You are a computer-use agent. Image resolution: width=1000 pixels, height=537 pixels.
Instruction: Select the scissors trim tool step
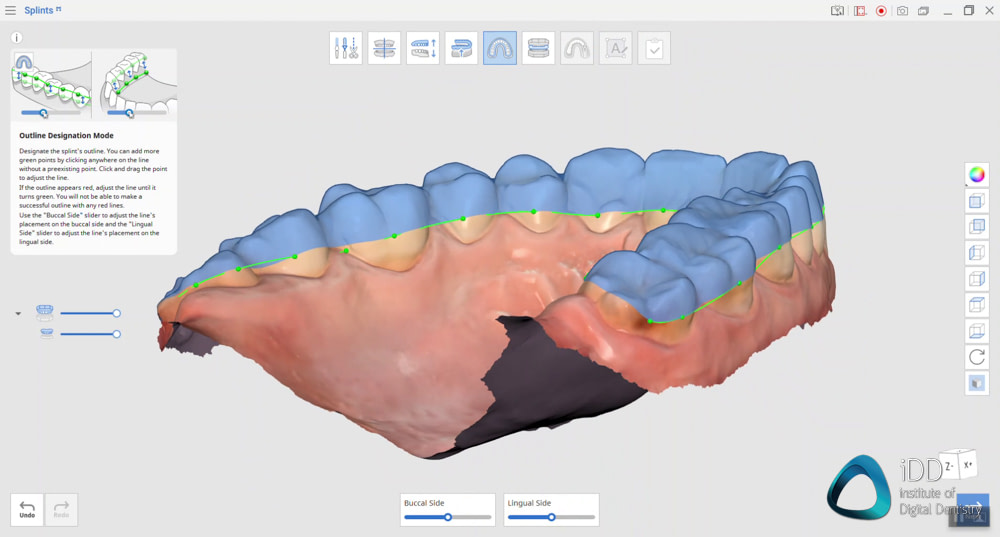[346, 48]
